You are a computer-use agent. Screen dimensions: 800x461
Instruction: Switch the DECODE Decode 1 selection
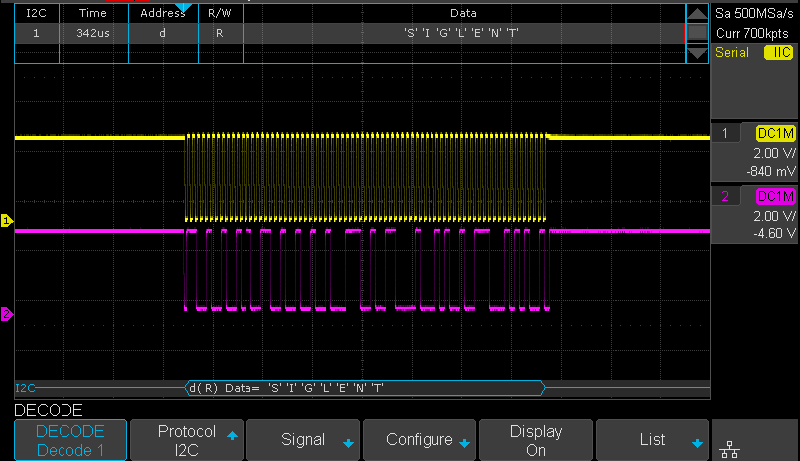point(71,440)
